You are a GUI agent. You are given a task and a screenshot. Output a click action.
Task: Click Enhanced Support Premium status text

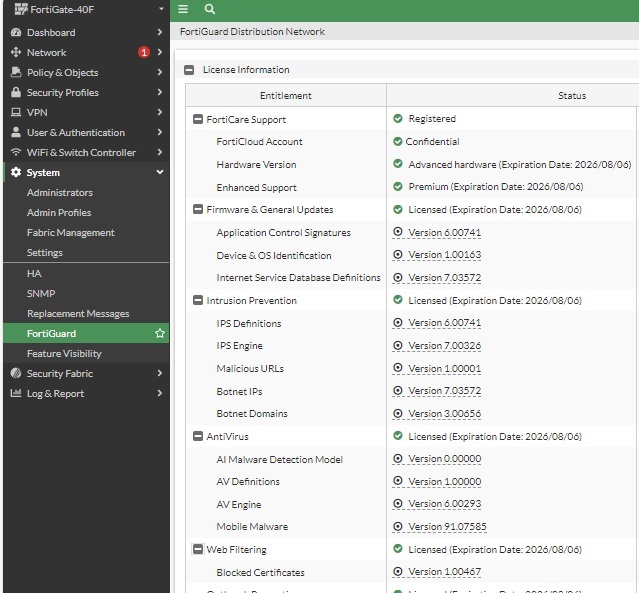click(x=496, y=187)
